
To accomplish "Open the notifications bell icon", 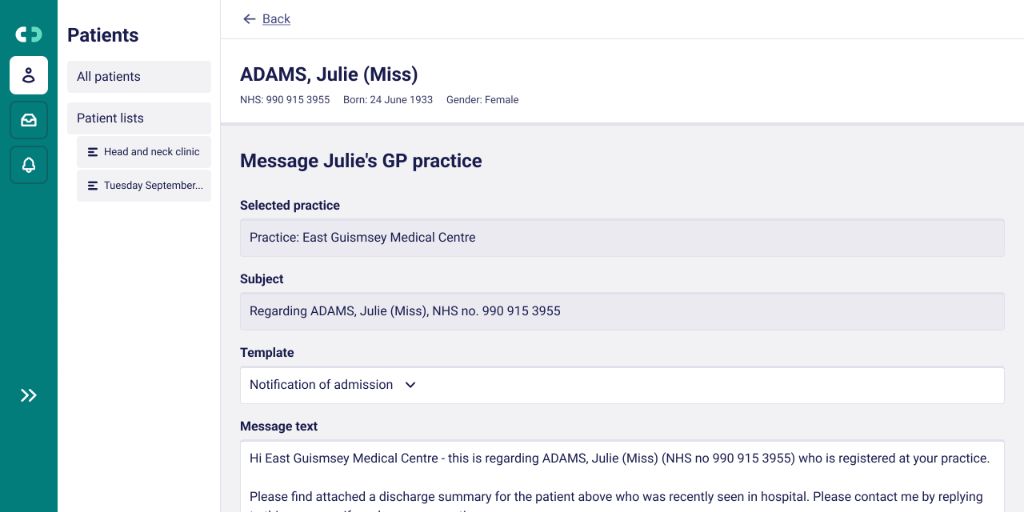I will tap(28, 165).
